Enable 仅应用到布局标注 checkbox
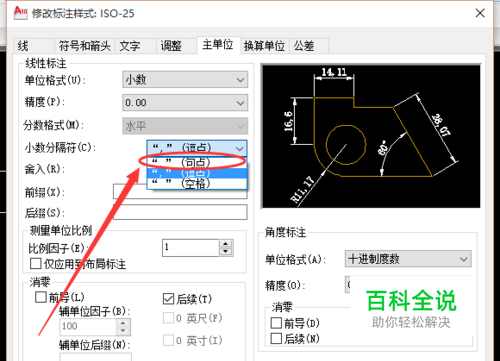Viewport: 500px width, 361px height. [x=36, y=264]
